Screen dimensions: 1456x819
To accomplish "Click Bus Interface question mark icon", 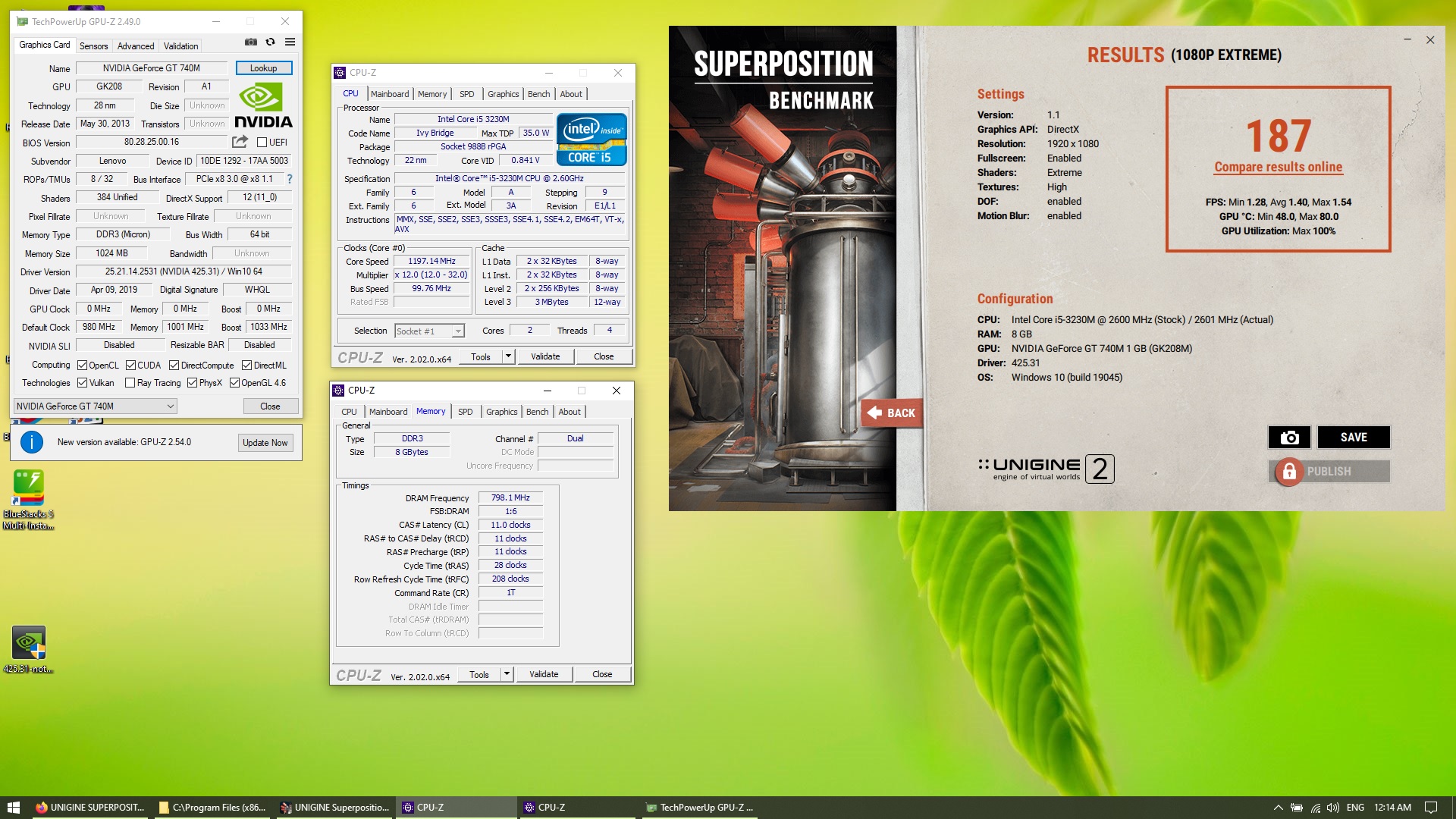I will (289, 179).
